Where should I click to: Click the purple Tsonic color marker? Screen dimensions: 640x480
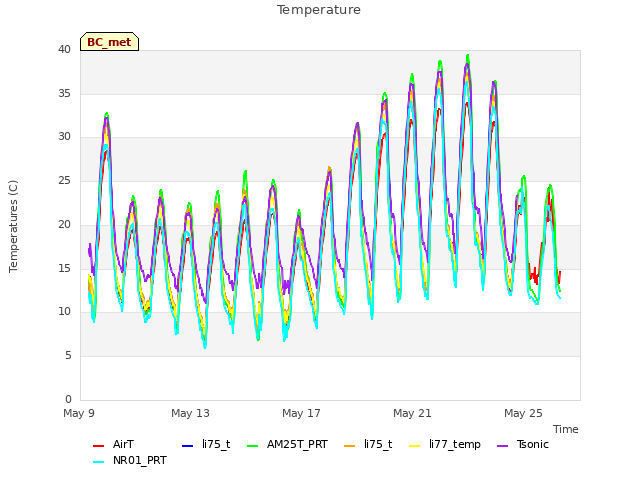[x=503, y=446]
